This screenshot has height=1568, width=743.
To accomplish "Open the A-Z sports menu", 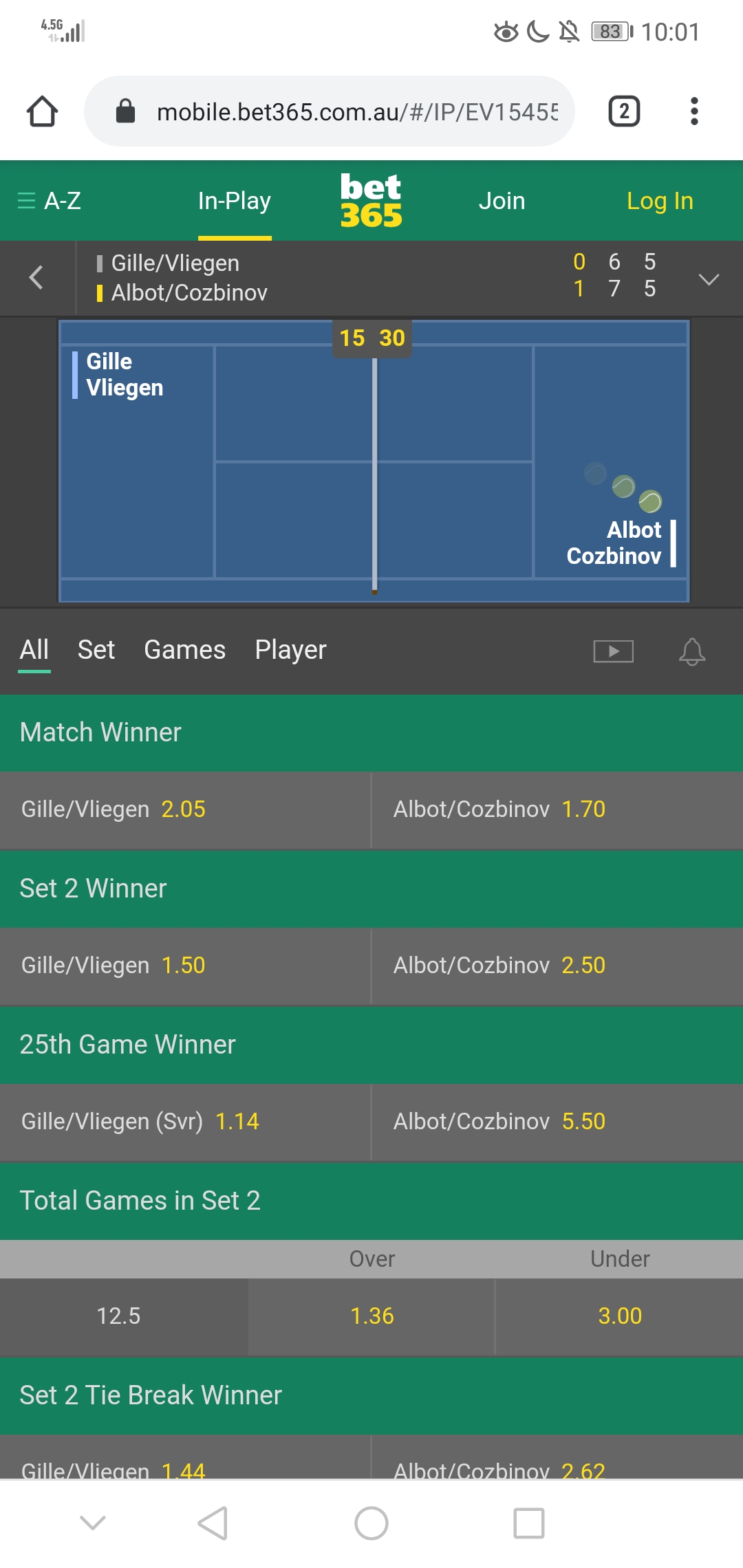I will tap(50, 201).
